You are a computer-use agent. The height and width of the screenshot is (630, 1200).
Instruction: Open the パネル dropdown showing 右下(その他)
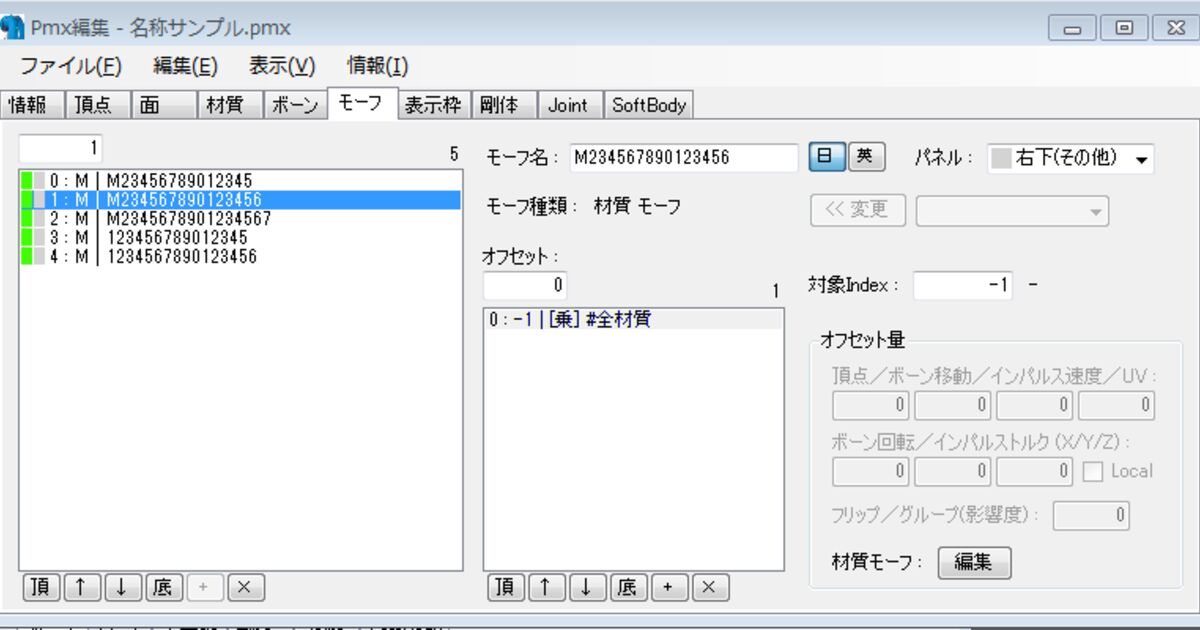point(1070,159)
